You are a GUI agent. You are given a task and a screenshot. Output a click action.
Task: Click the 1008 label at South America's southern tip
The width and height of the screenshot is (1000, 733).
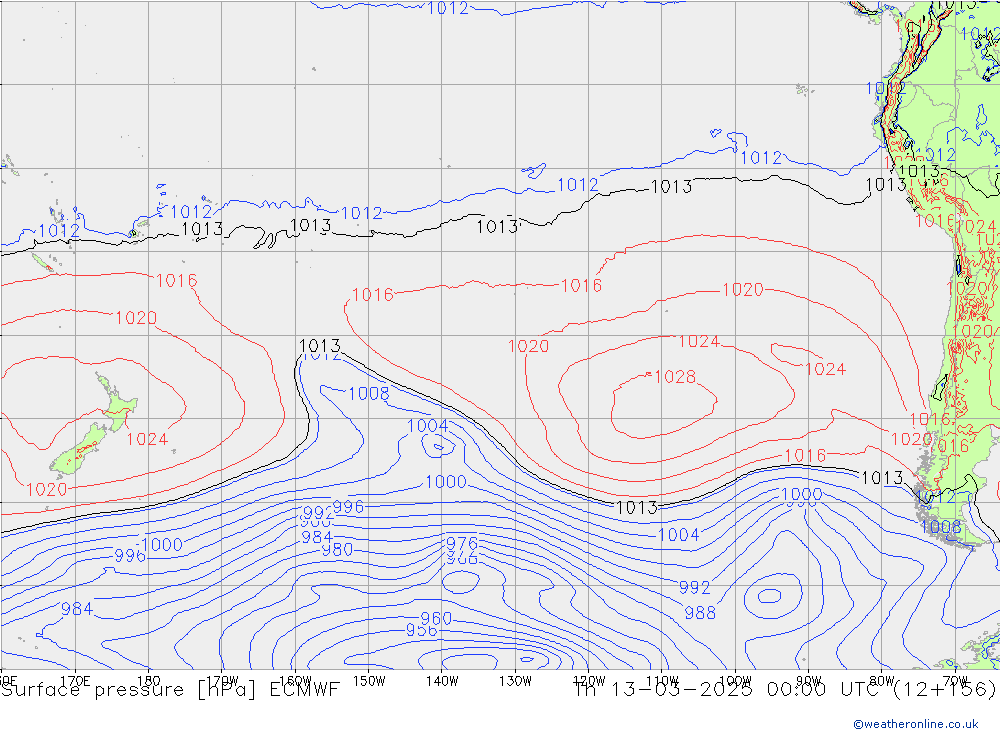click(941, 527)
